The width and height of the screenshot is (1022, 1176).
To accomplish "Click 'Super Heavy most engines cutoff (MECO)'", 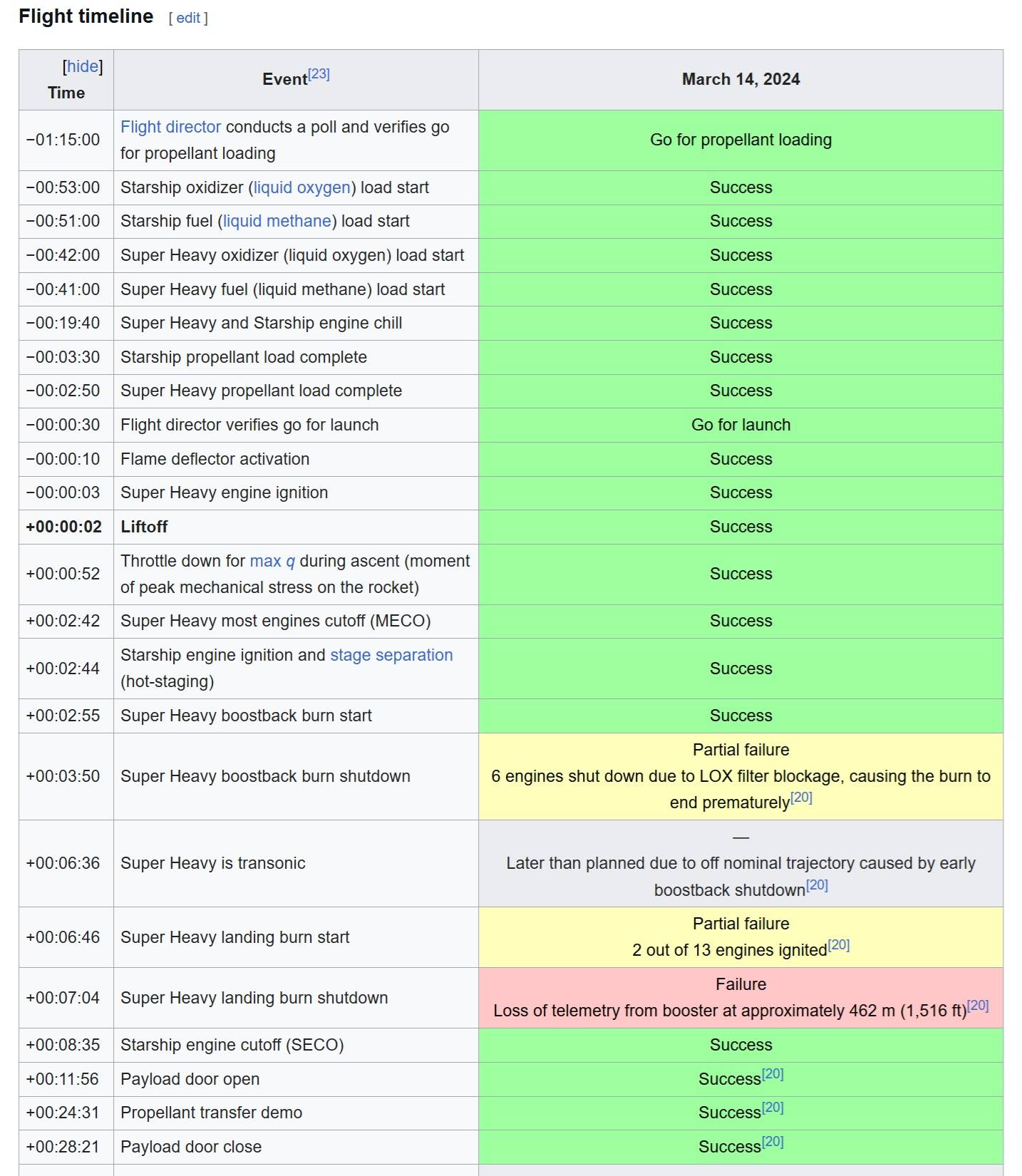I will [x=296, y=621].
